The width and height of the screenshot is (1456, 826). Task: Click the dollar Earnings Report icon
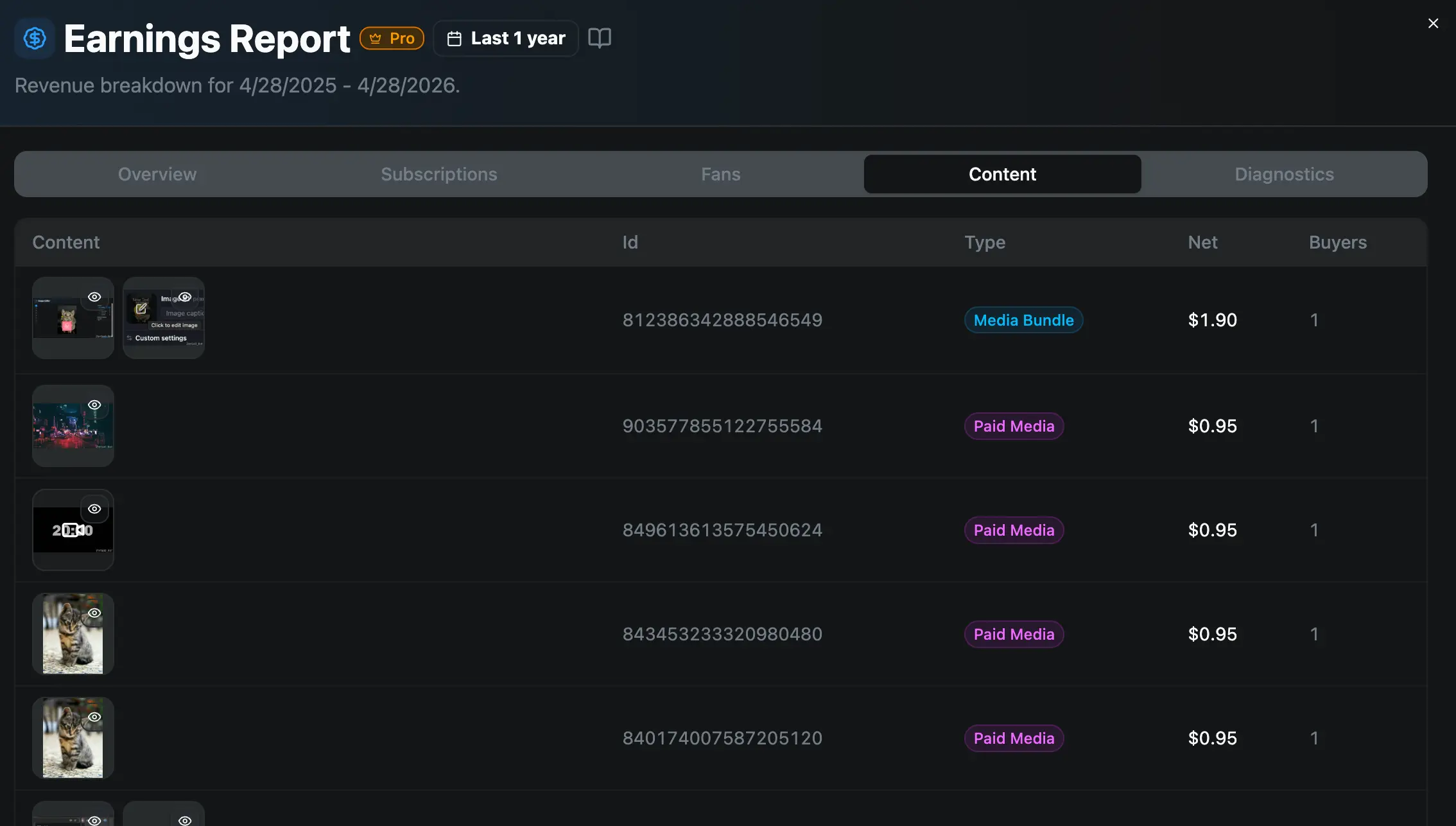35,39
